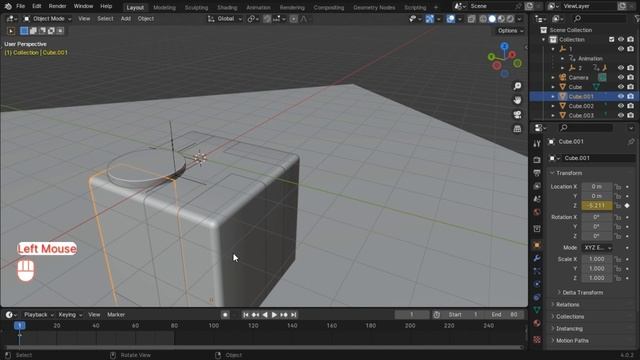
Task: Switch to the Modeling workspace tab
Action: click(164, 7)
